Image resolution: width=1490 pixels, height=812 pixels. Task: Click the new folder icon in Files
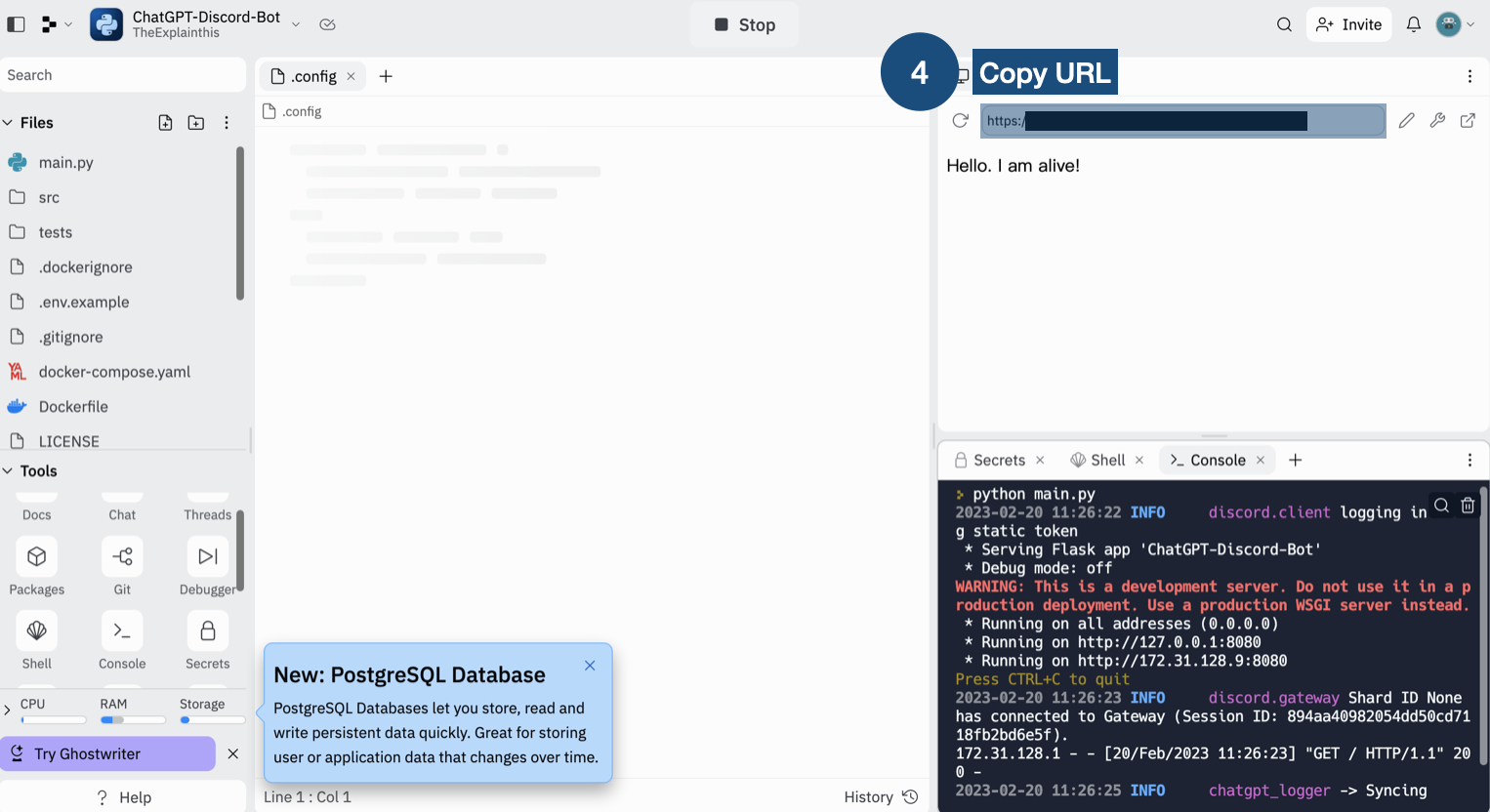pos(196,123)
